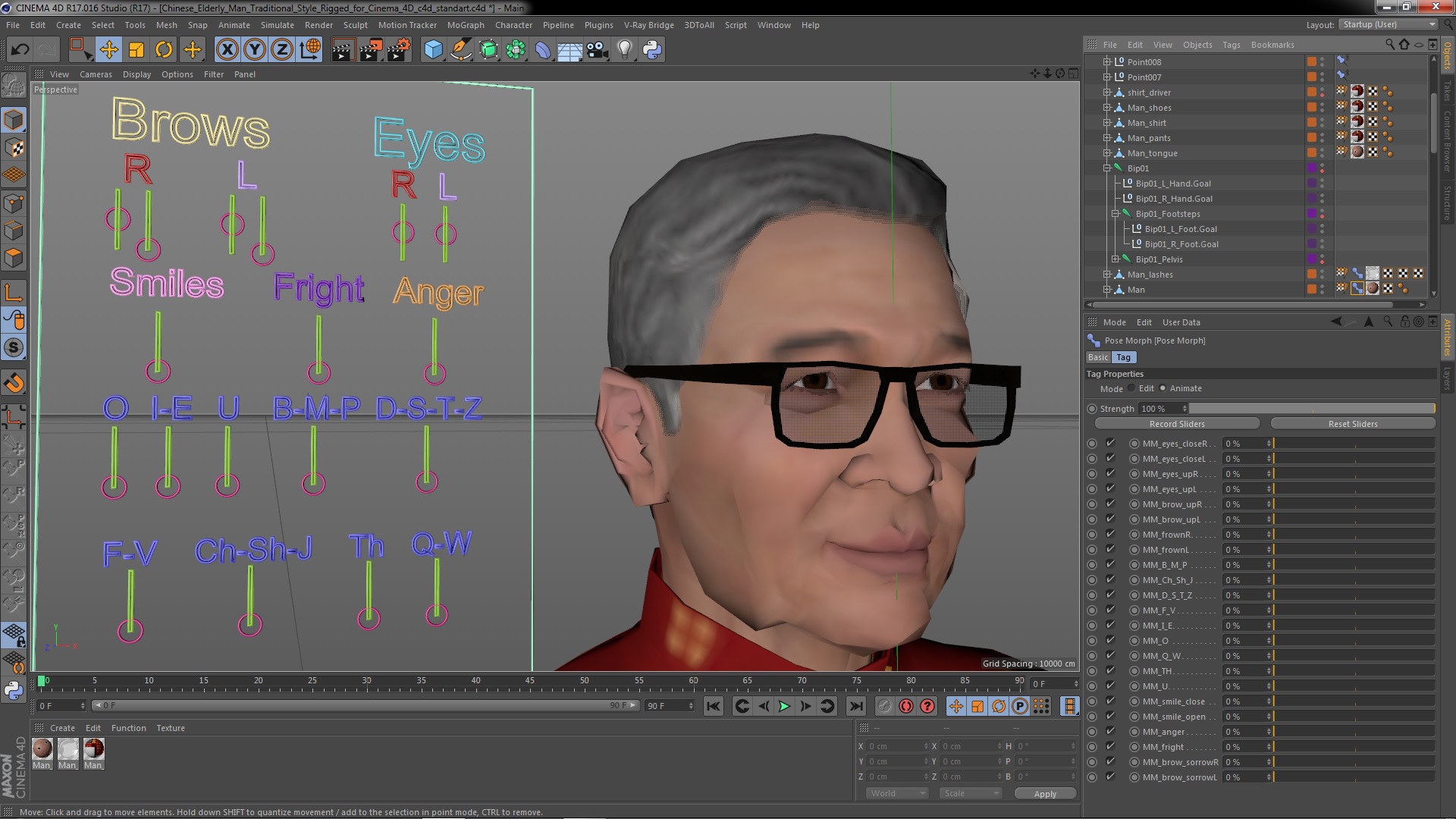The height and width of the screenshot is (819, 1456).
Task: Collapse the Bip01 hierarchy
Action: [x=1106, y=168]
